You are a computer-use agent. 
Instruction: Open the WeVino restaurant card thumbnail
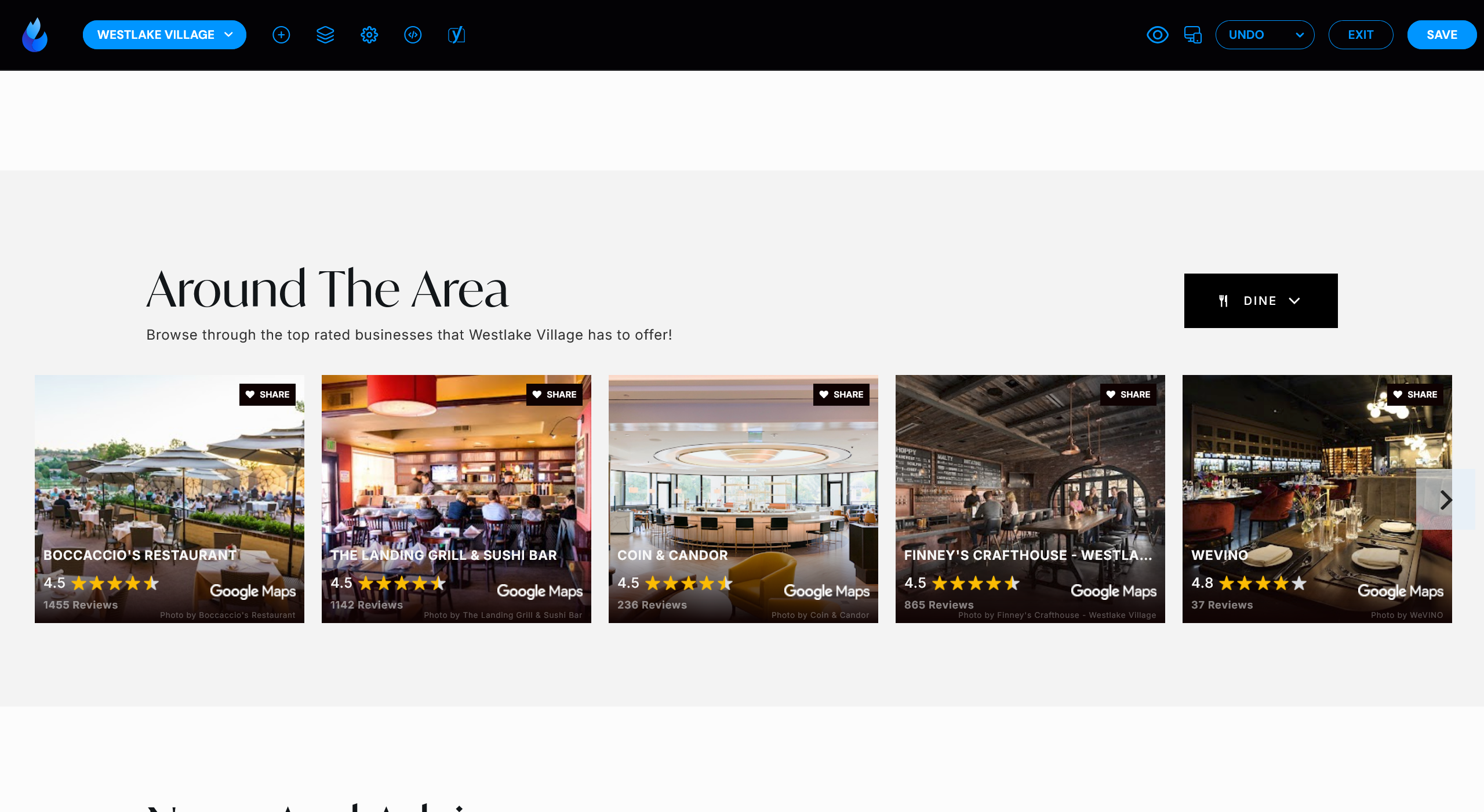1317,499
